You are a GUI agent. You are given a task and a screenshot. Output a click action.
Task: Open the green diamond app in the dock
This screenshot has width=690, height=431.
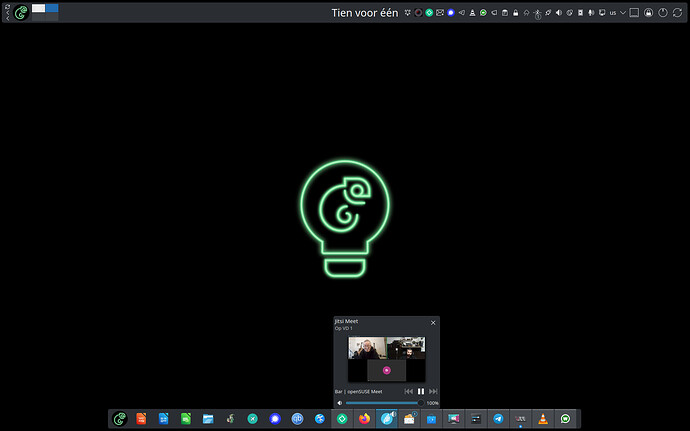342,419
